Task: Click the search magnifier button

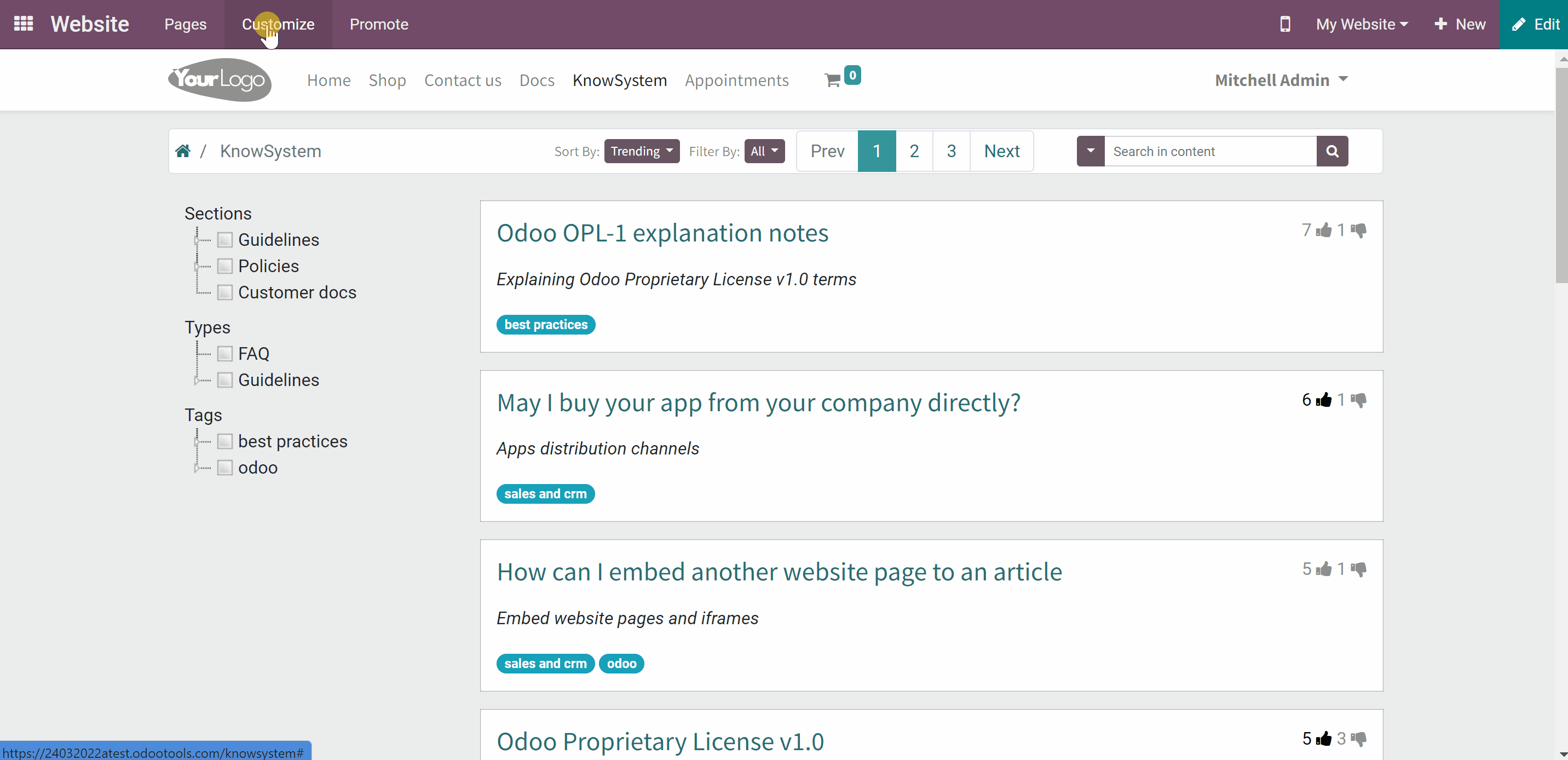Action: (1332, 151)
